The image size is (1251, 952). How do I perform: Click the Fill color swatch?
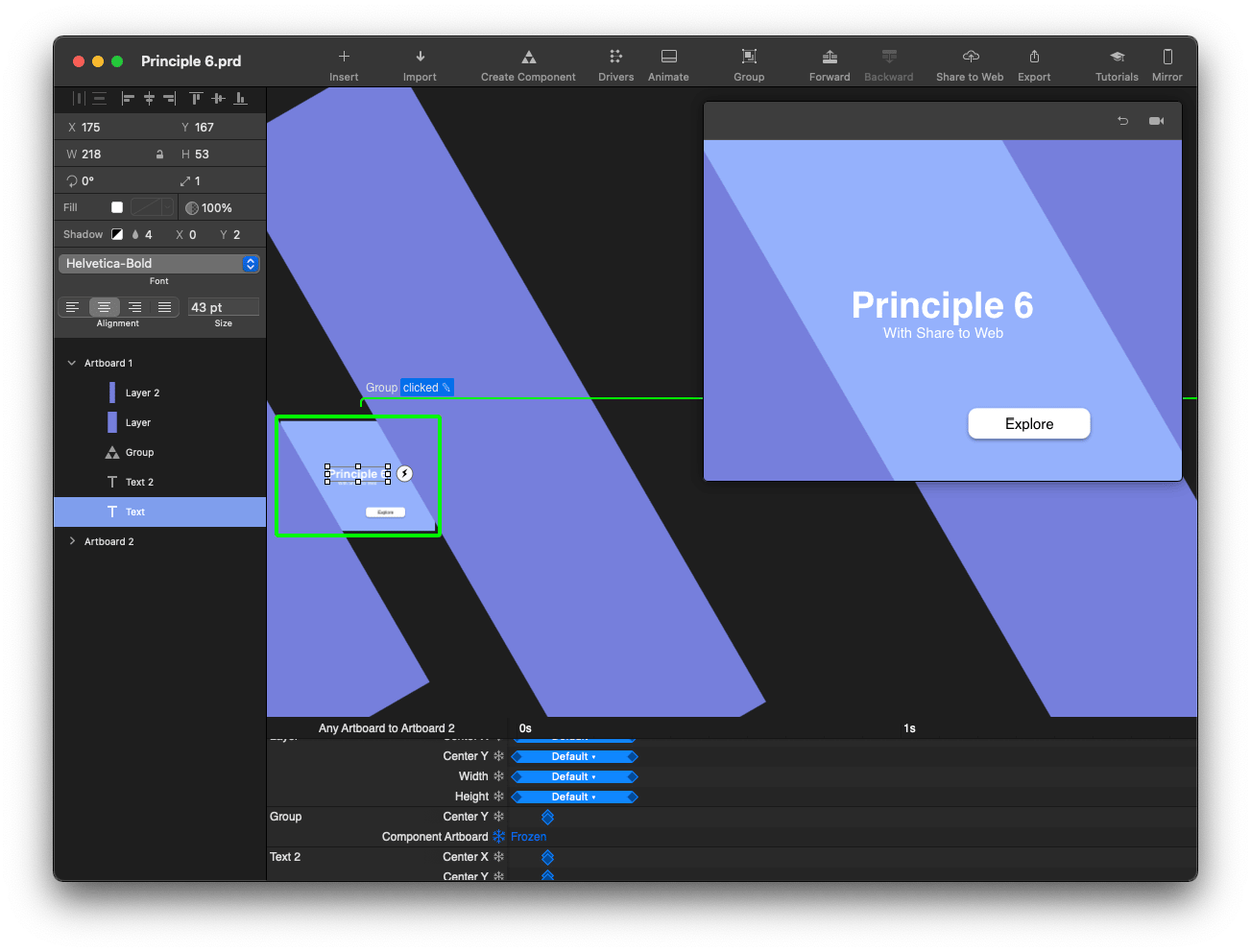click(x=115, y=206)
